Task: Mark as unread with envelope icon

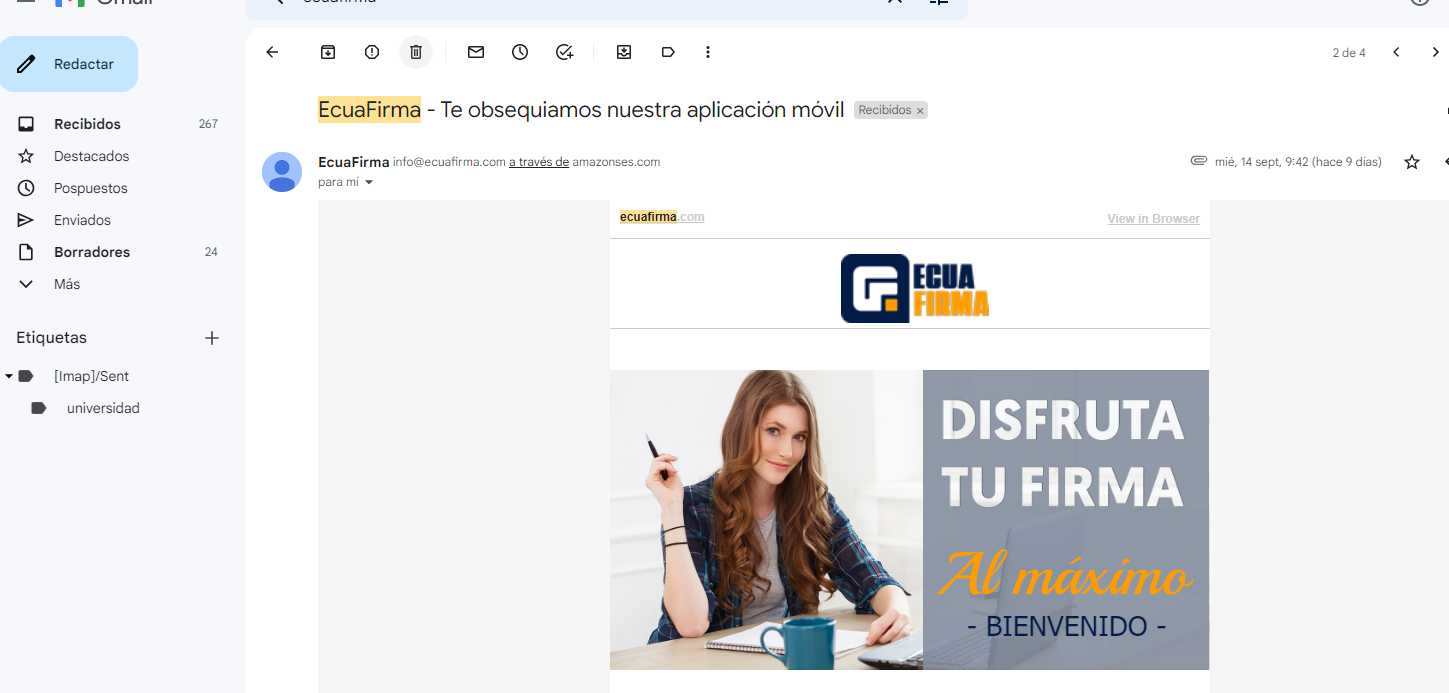Action: pos(476,52)
